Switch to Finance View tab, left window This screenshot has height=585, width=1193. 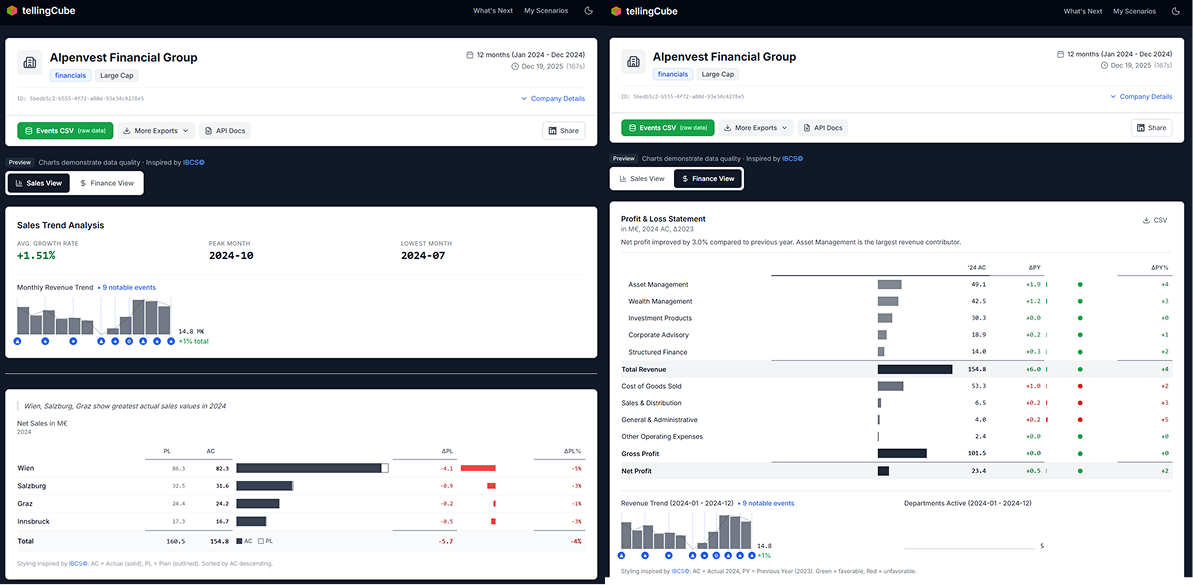coord(107,183)
